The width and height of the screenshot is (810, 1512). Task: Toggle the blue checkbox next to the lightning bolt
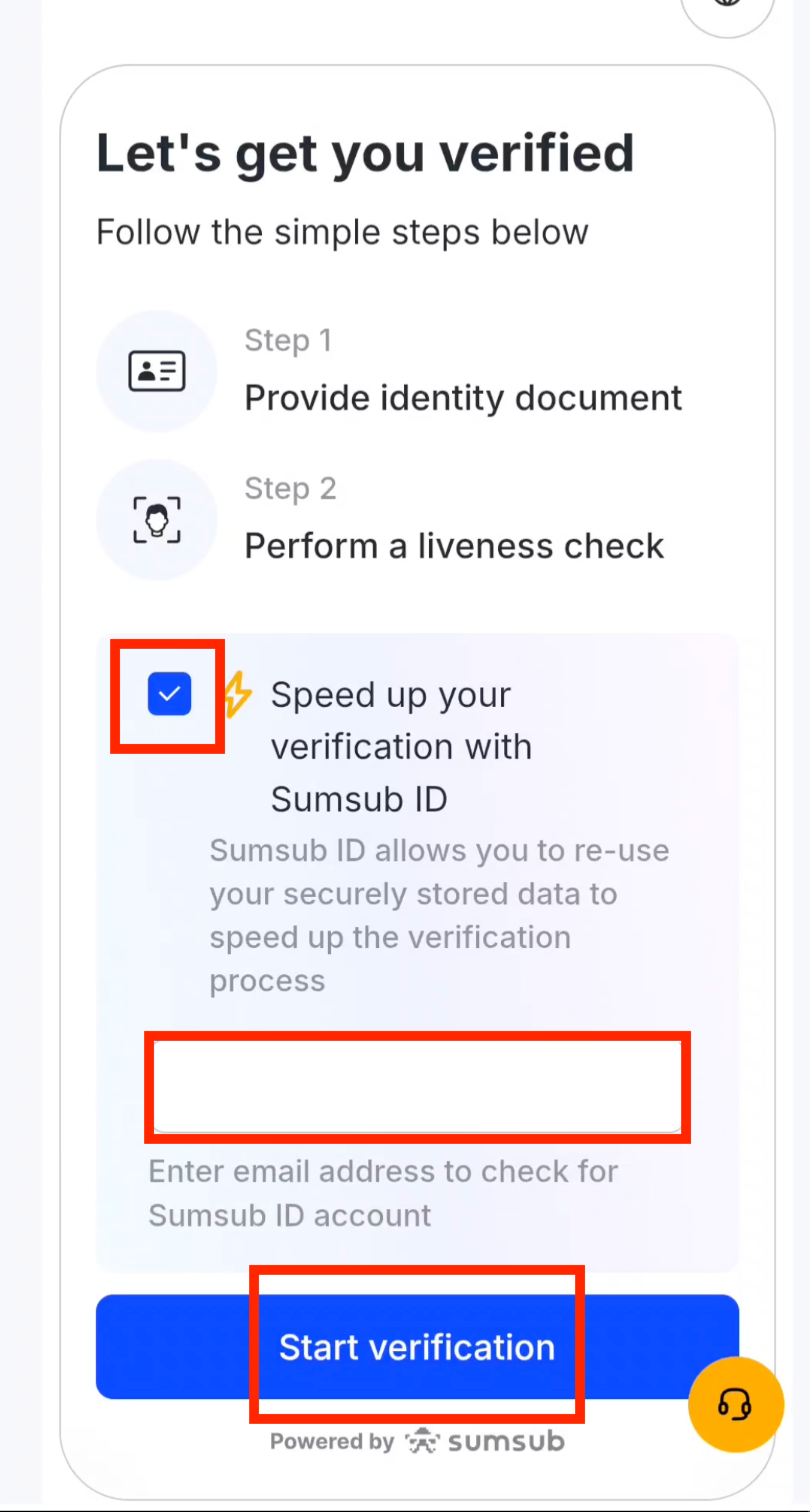click(x=168, y=693)
